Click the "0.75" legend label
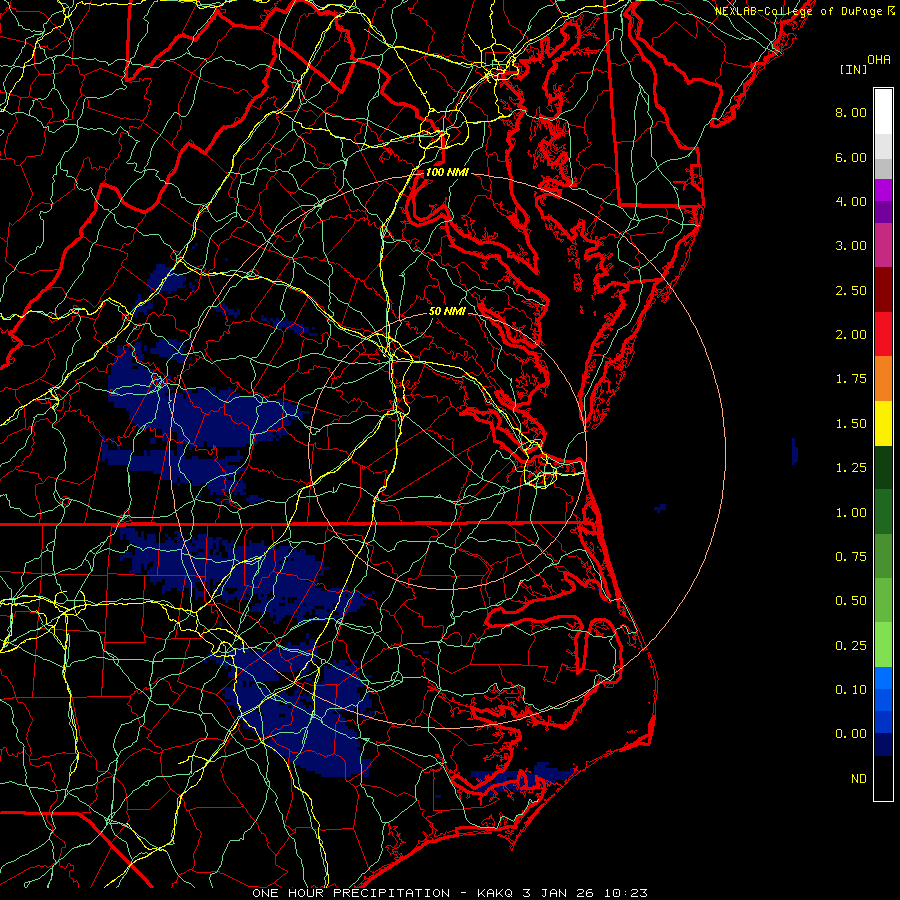The width and height of the screenshot is (900, 900). click(x=851, y=557)
